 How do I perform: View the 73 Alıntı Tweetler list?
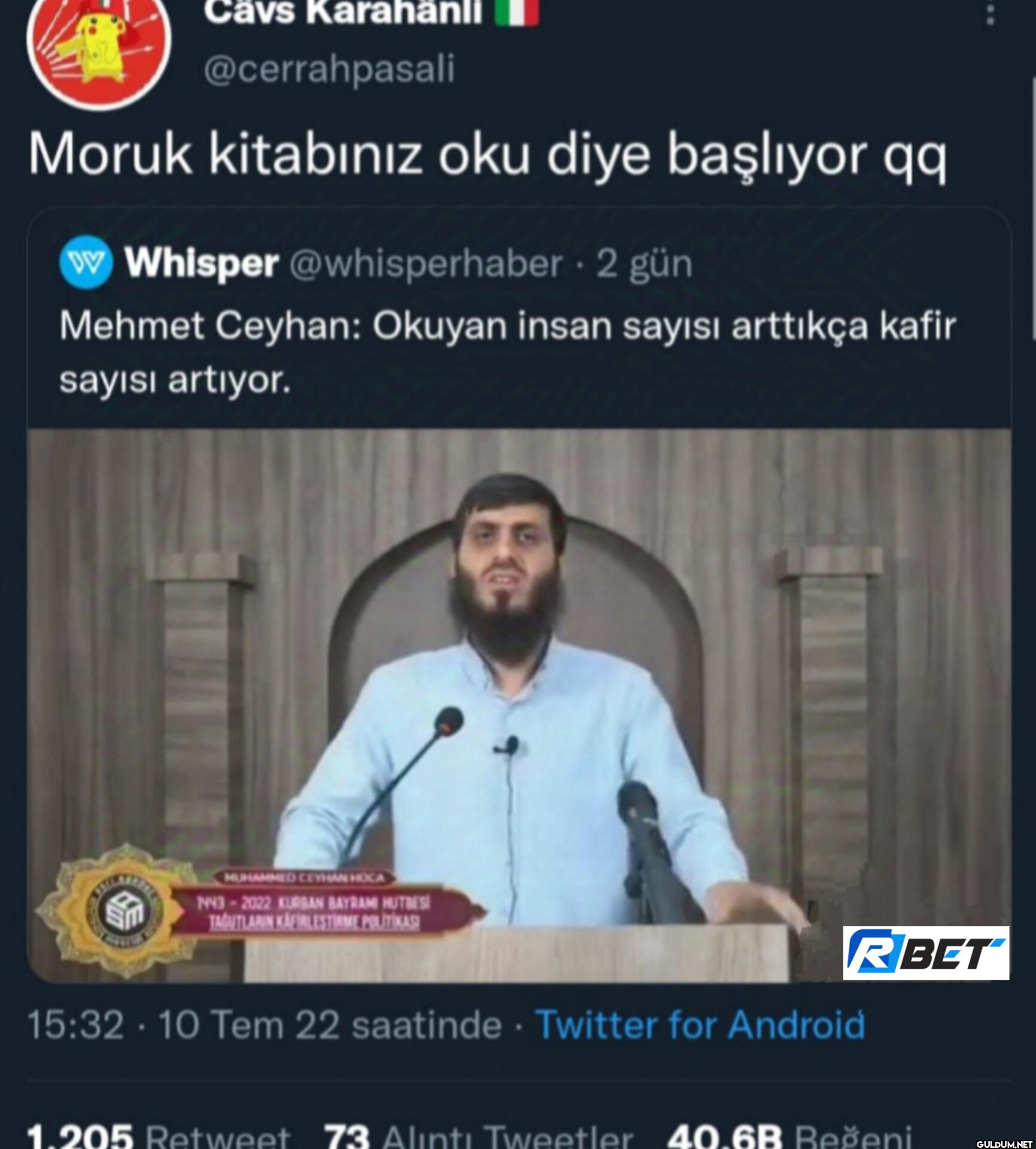[x=479, y=1135]
